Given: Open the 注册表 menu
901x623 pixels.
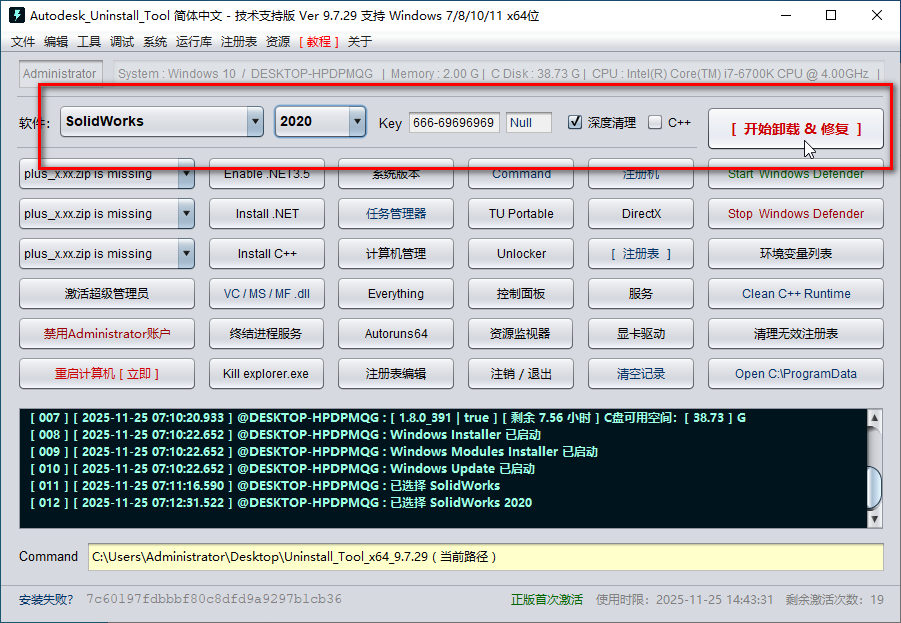Looking at the screenshot, I should click(238, 41).
